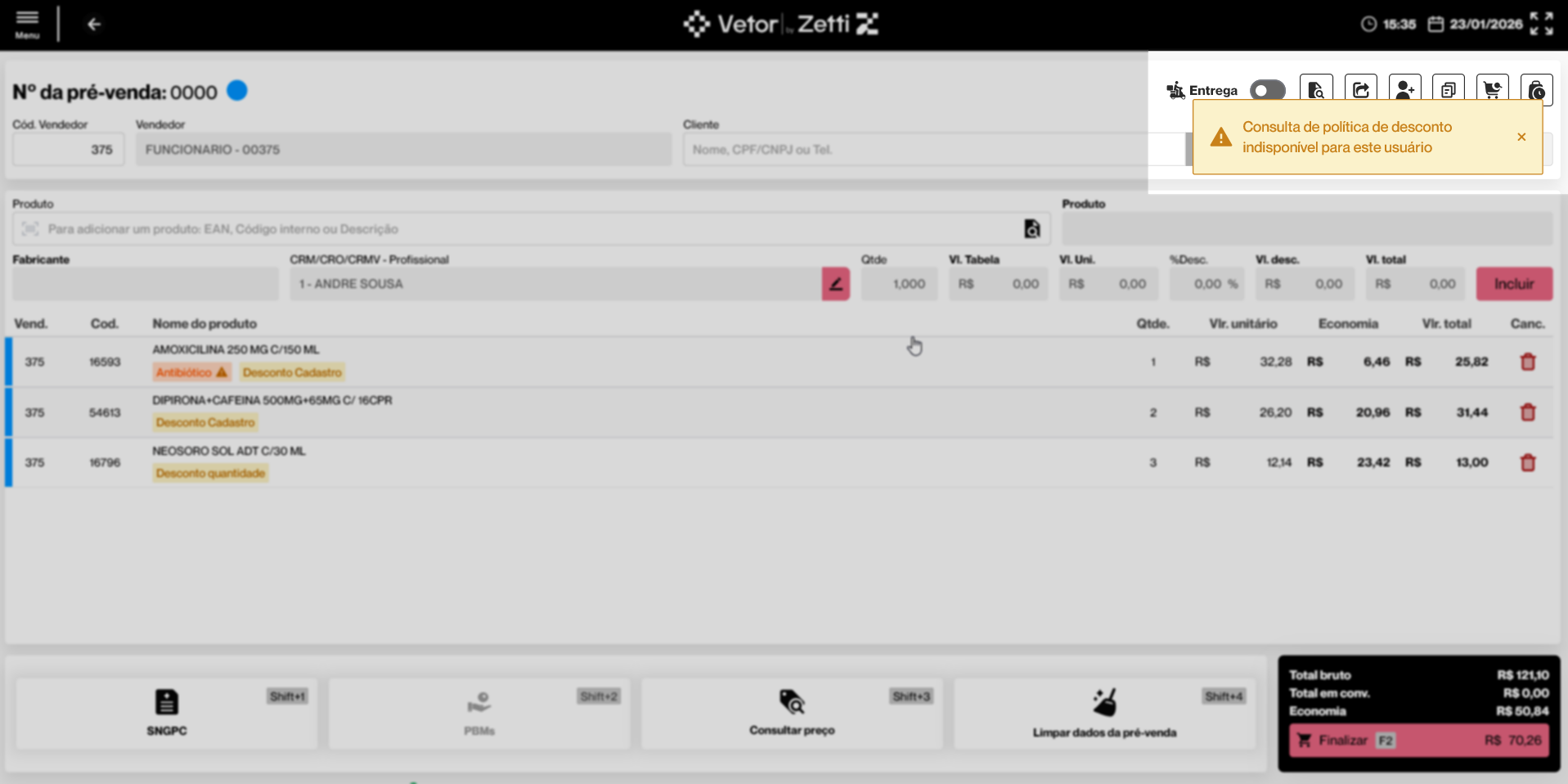The width and height of the screenshot is (1568, 784).
Task: Open the hamburger Menu
Action: coord(27,24)
